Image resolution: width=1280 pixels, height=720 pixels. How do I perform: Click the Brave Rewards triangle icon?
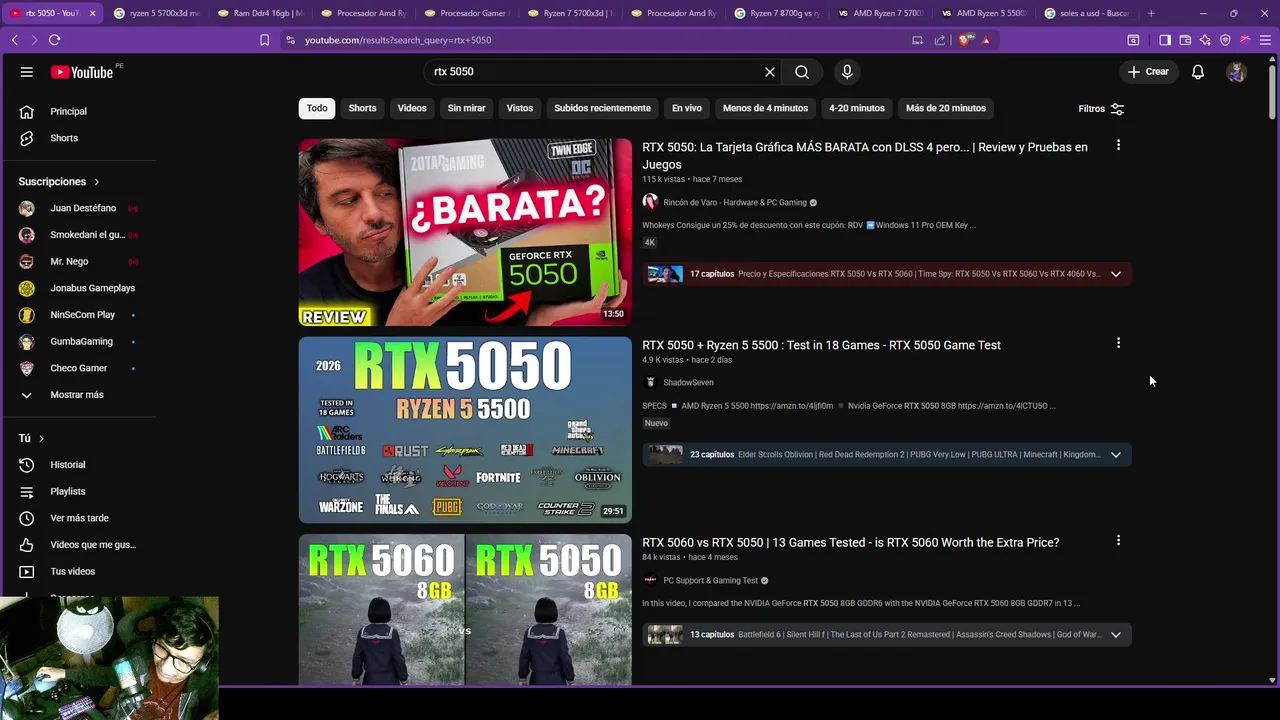coord(986,40)
